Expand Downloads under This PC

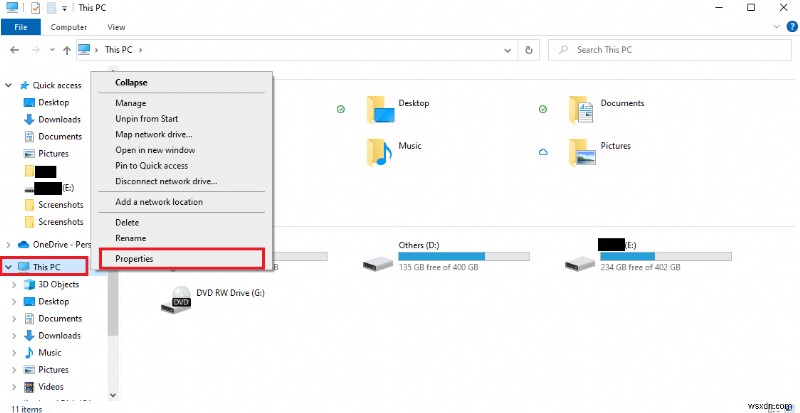[14, 336]
